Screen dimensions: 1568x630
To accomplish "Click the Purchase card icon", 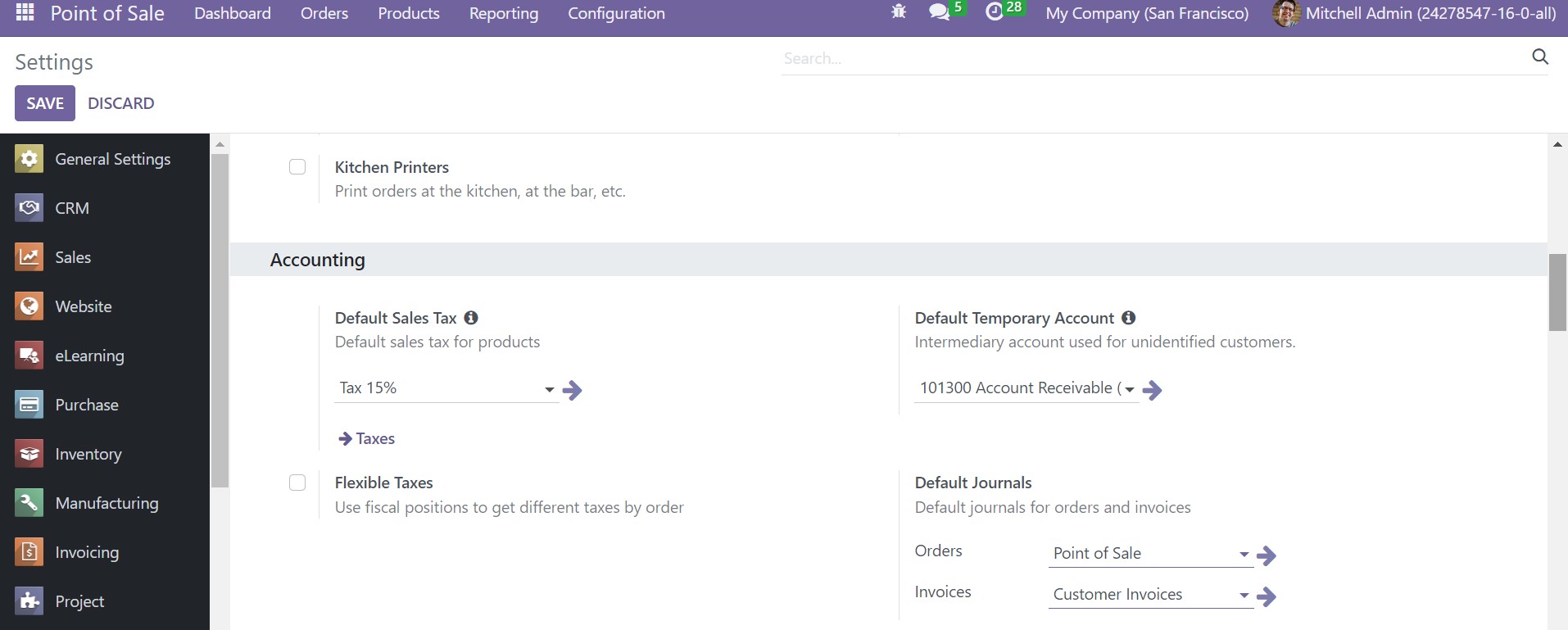I will click(x=29, y=405).
